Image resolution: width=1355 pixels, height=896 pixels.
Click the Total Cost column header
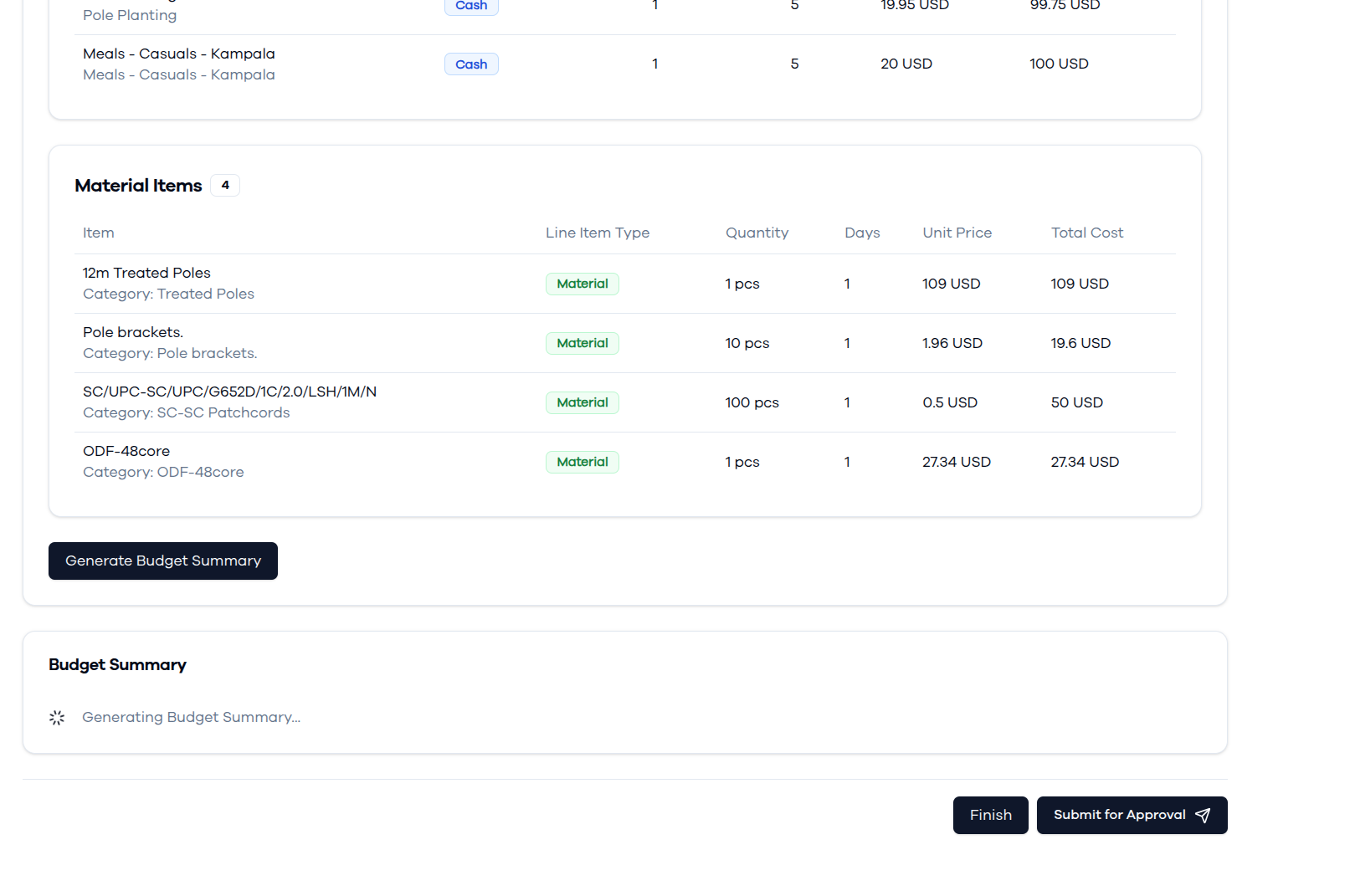[1087, 233]
